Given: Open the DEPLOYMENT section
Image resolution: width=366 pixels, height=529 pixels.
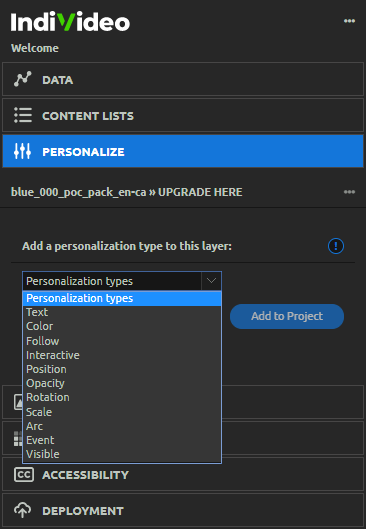Looking at the screenshot, I should pos(183,510).
